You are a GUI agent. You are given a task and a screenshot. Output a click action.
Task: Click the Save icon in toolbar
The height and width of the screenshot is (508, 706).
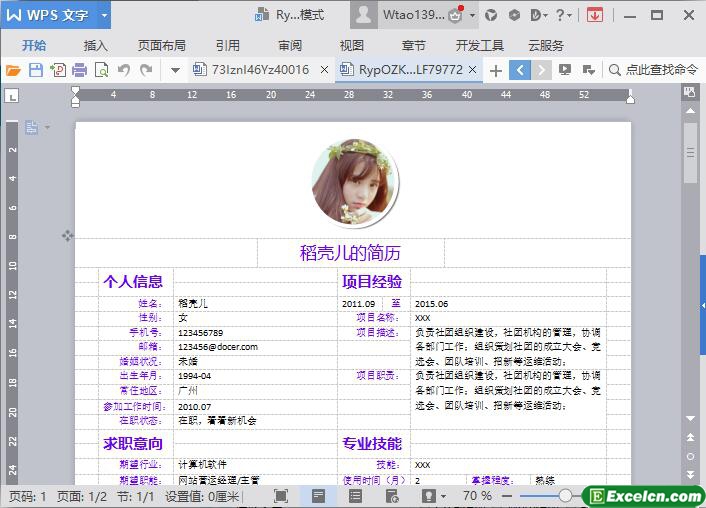pos(35,70)
